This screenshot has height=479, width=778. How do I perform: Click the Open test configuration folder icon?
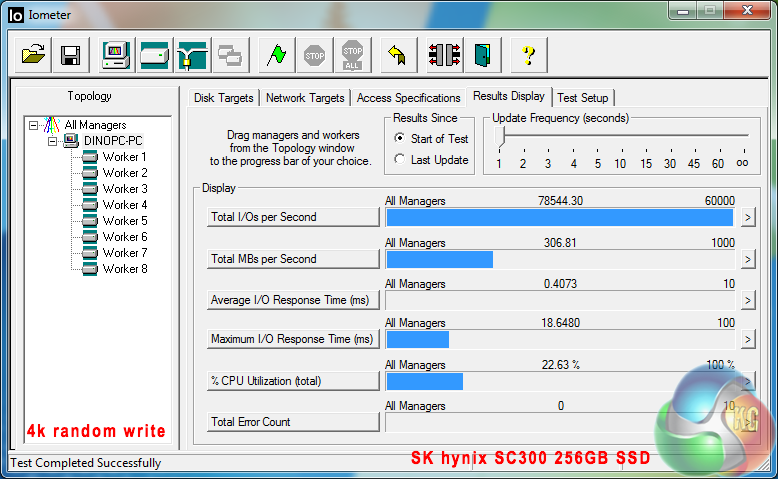(x=34, y=55)
